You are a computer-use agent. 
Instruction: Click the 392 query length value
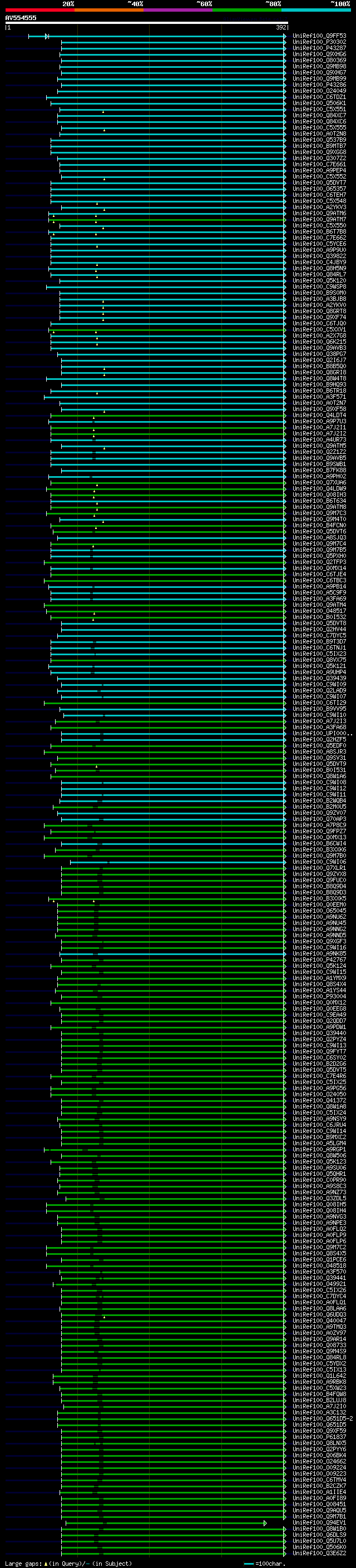(x=280, y=28)
